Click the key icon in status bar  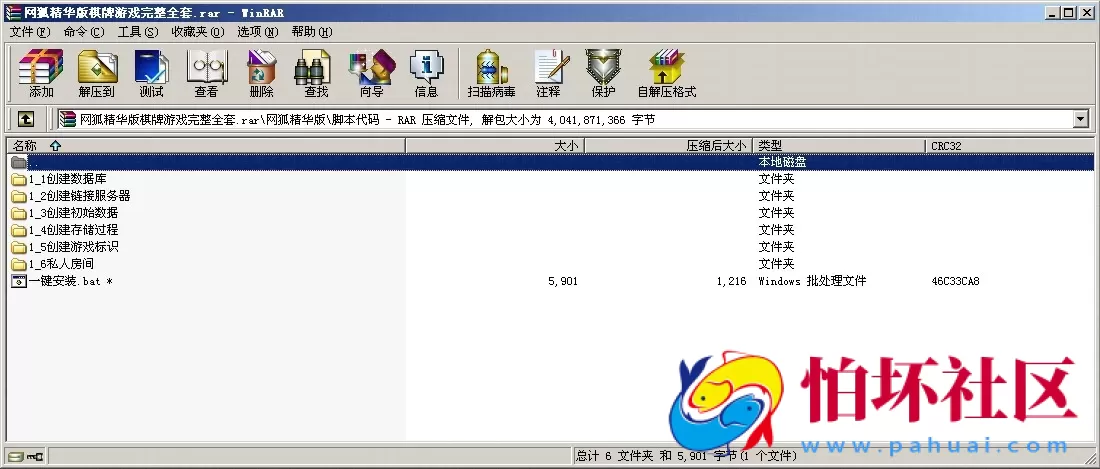tap(35, 457)
